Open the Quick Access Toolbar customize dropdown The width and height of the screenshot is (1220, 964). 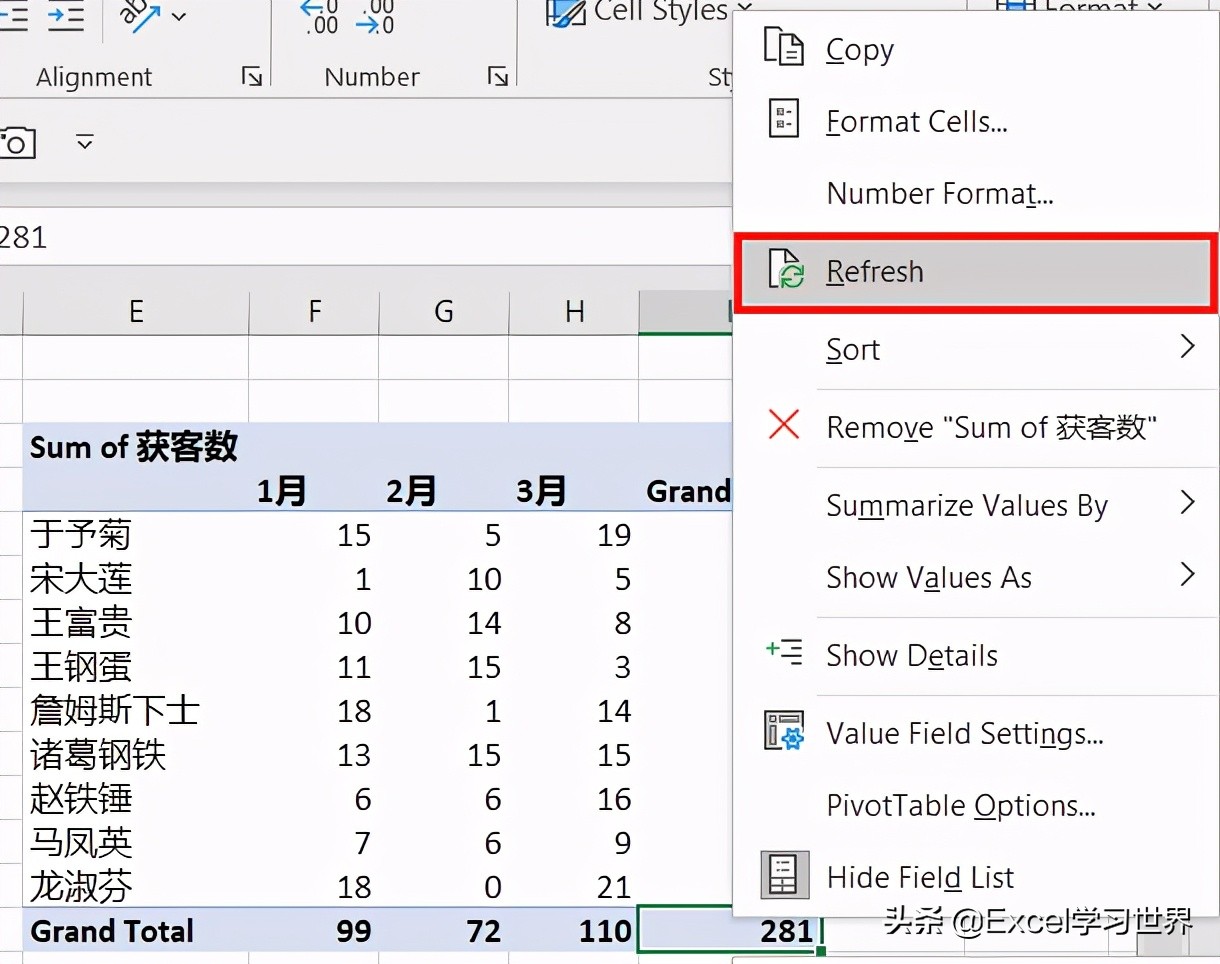[x=85, y=142]
